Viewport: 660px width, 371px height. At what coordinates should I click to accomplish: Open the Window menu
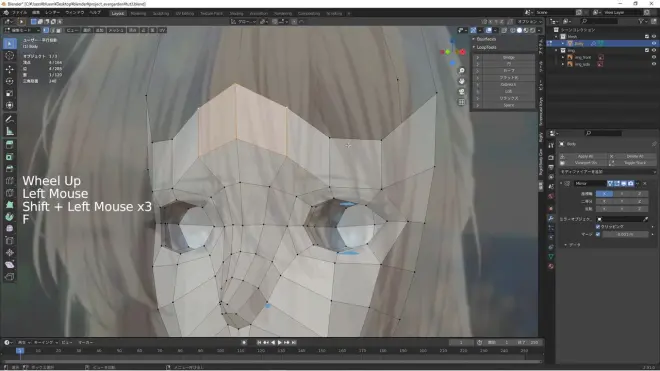(x=75, y=13)
